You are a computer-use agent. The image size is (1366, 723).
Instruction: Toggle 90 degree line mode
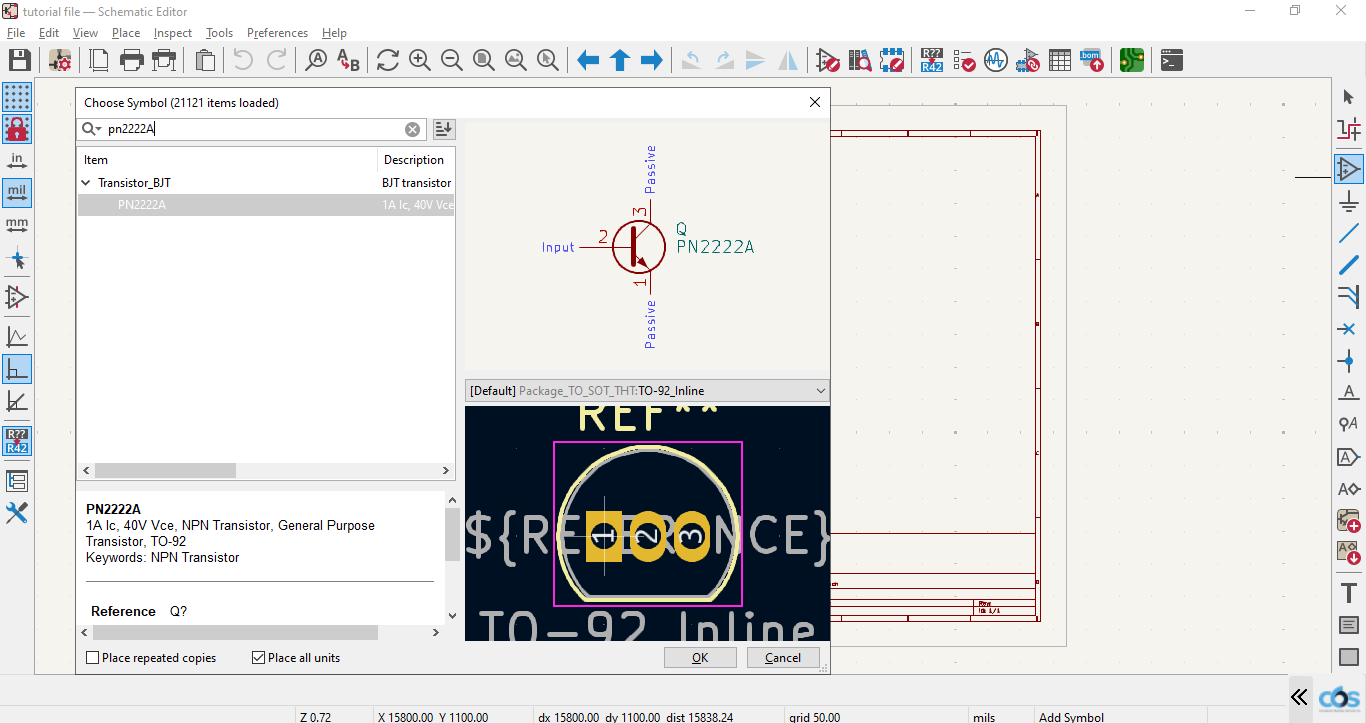17,369
